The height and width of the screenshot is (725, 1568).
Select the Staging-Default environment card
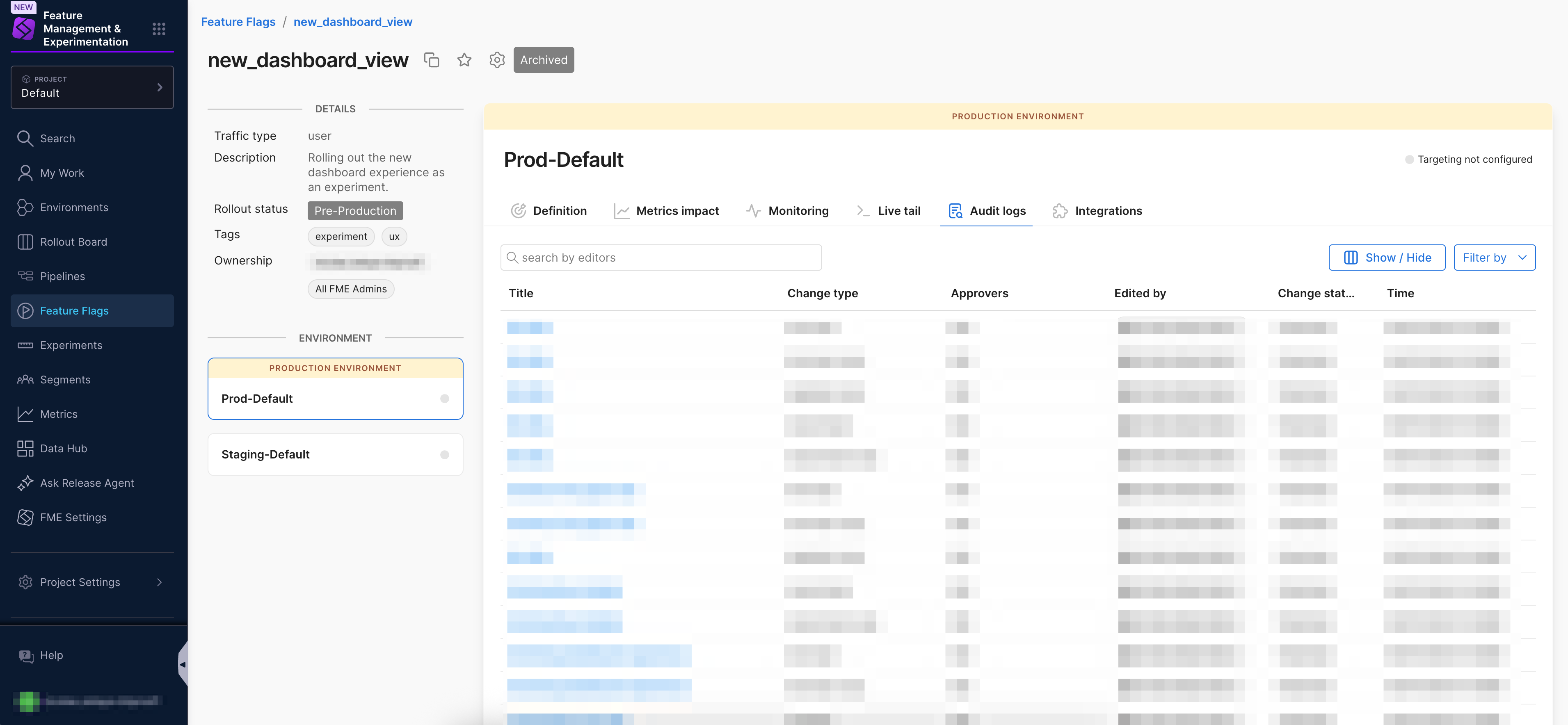(x=335, y=454)
